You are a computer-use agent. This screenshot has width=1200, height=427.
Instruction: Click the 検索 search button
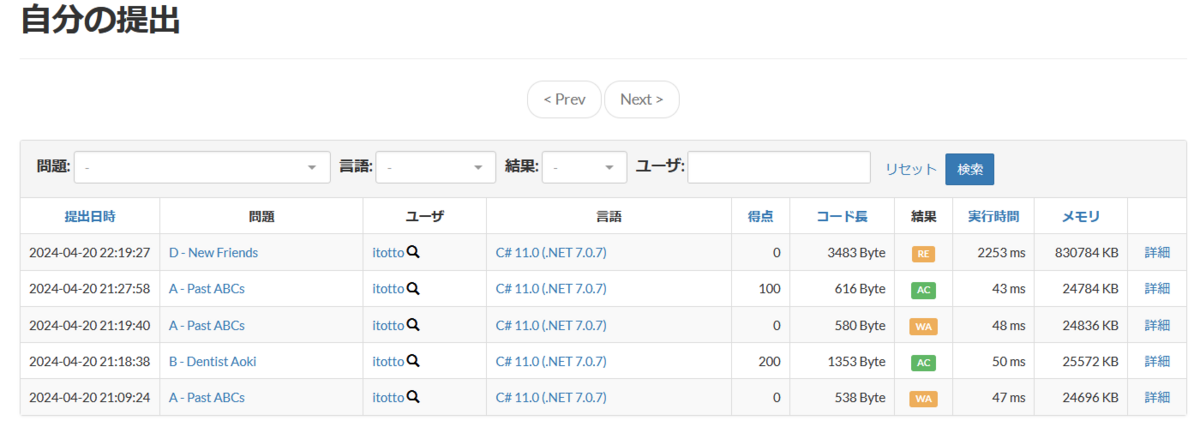pyautogui.click(x=970, y=169)
